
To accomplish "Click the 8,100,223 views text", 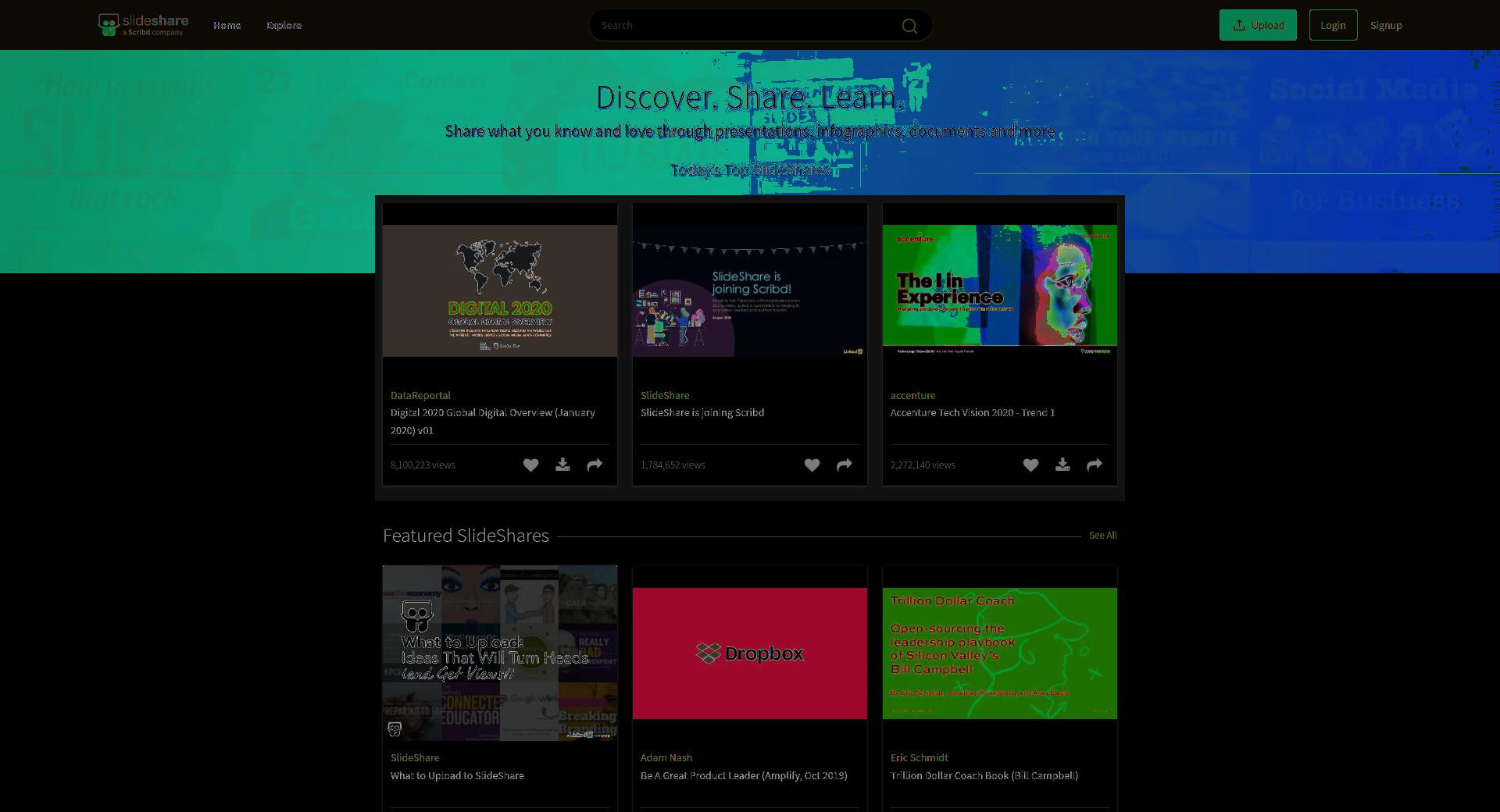I will coord(423,465).
